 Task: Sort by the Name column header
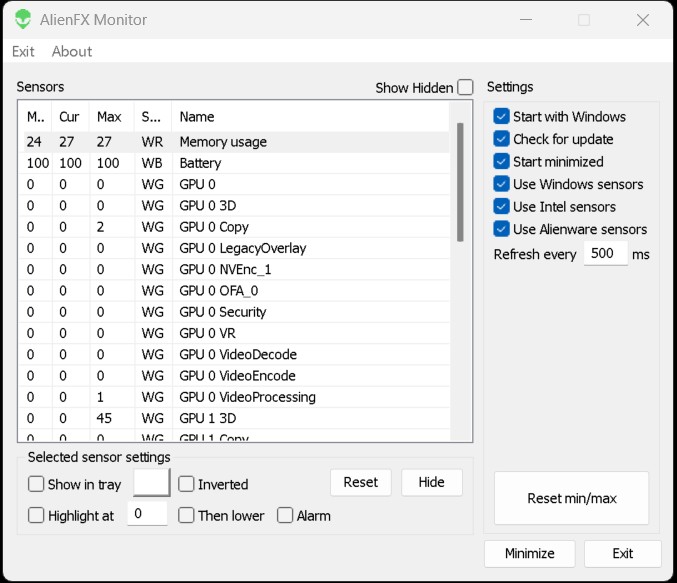click(x=310, y=117)
